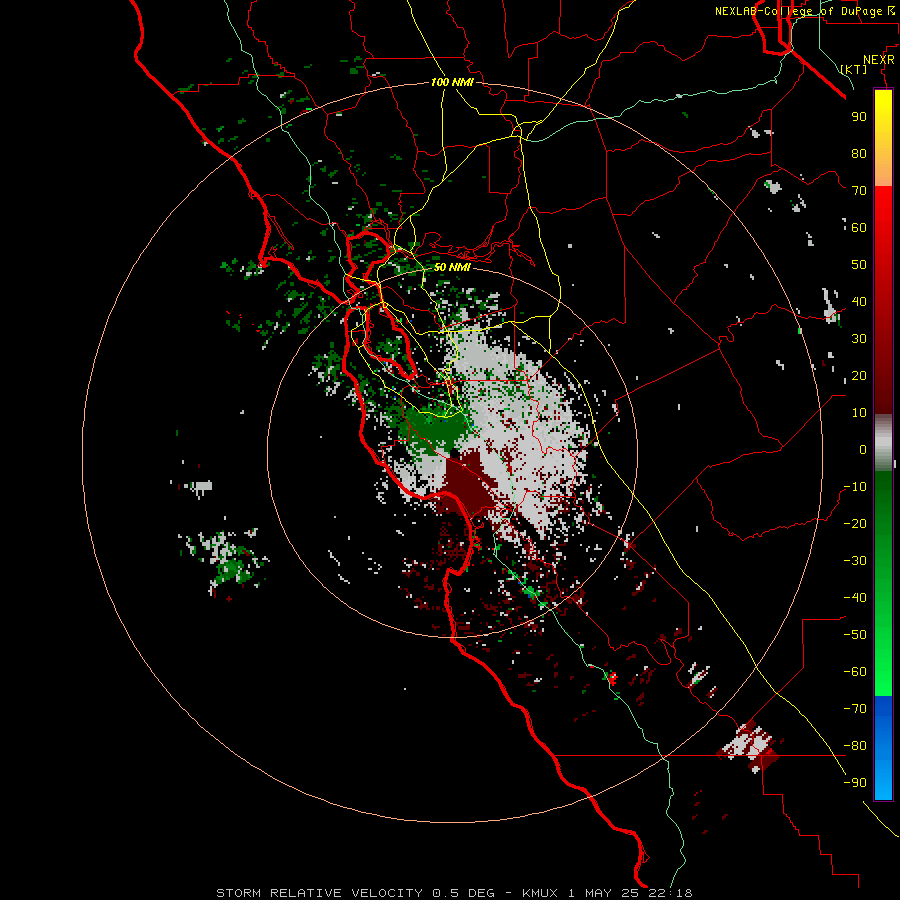
Task: Click the -40 value on velocity scale
Action: pos(855,598)
